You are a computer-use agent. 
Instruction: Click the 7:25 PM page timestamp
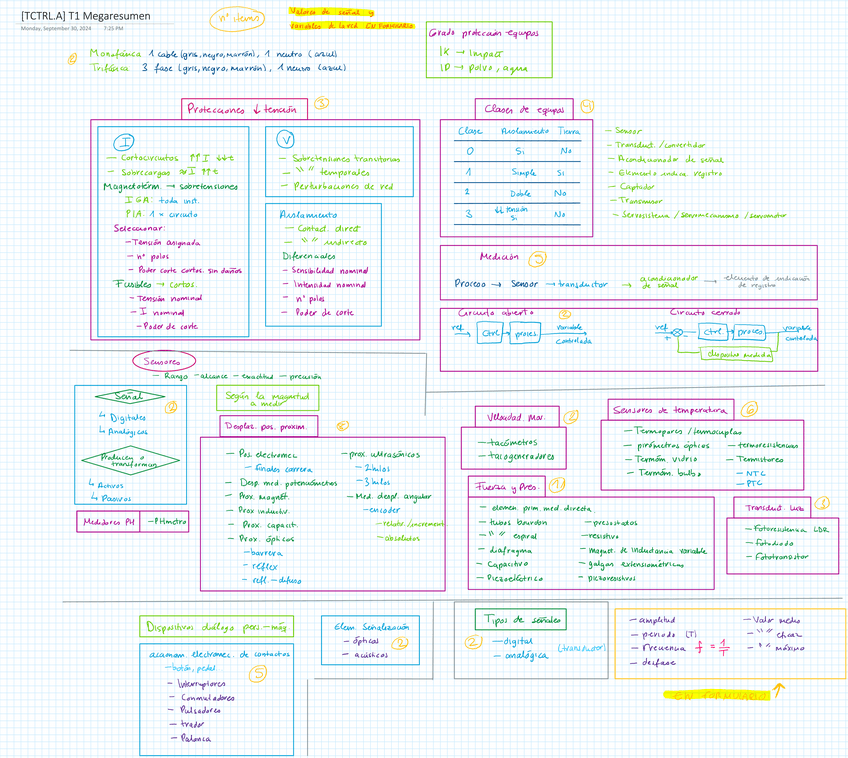[x=114, y=28]
